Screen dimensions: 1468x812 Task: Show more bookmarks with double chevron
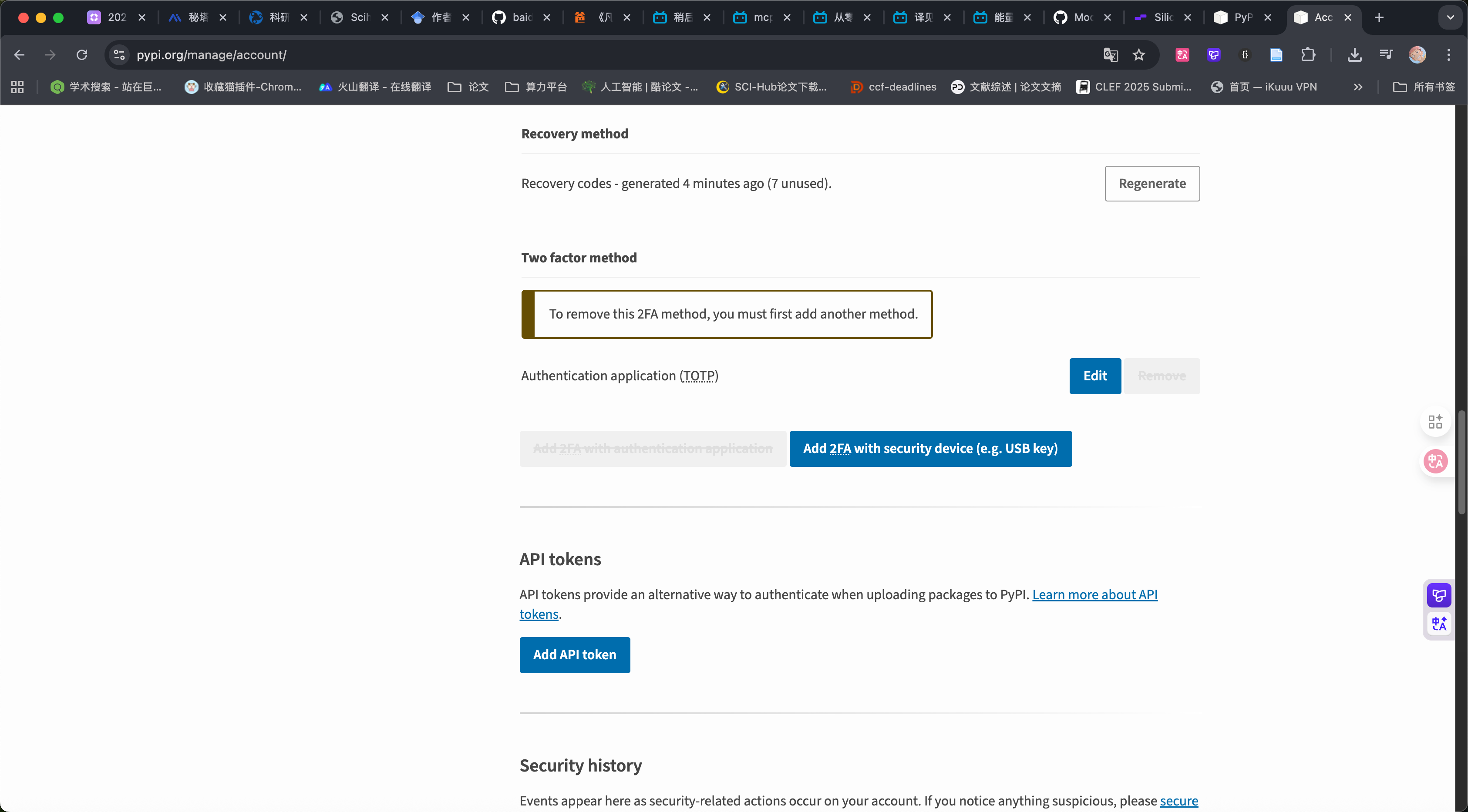(x=1358, y=87)
